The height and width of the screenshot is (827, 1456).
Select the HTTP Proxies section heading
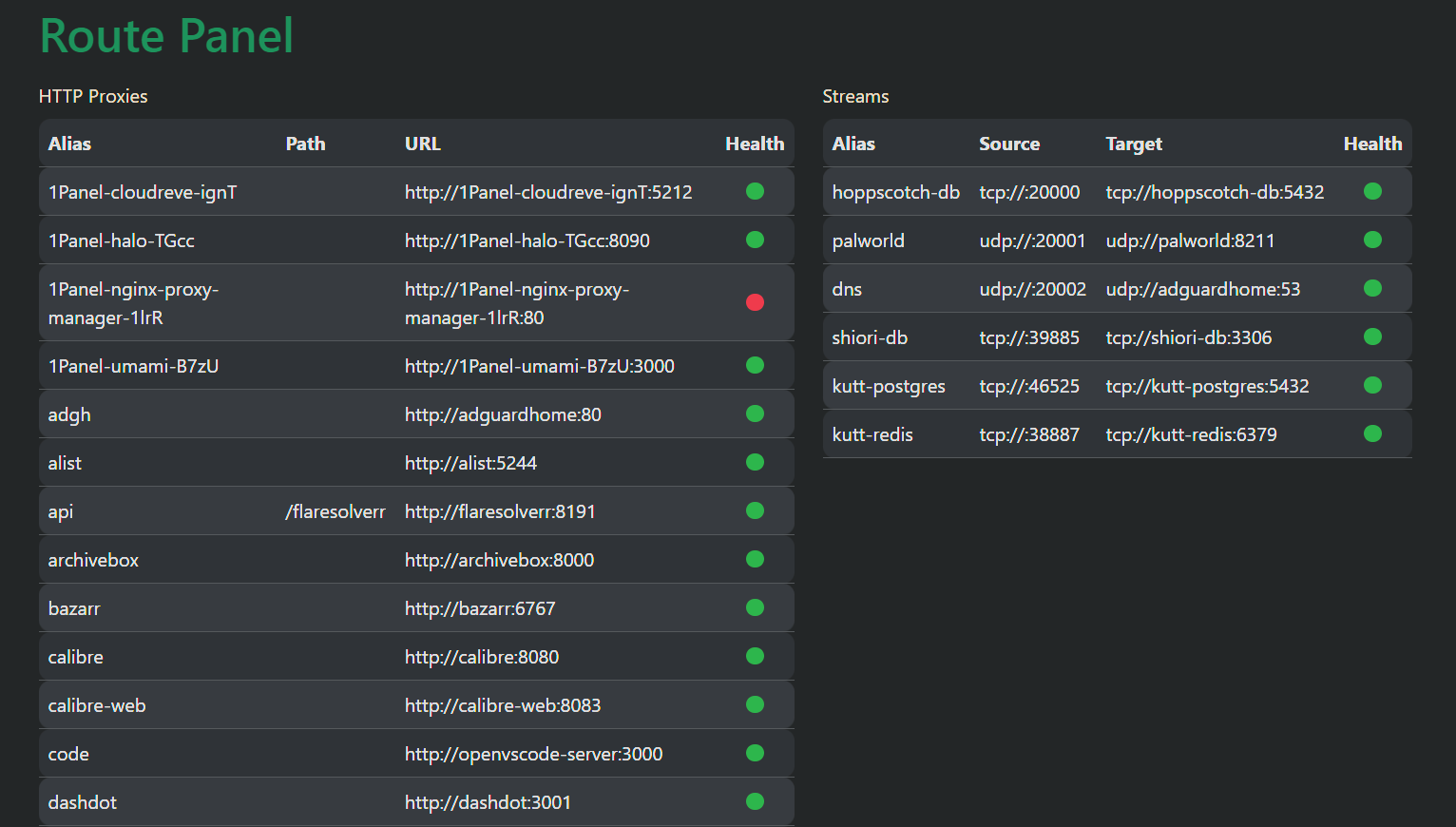pos(93,96)
